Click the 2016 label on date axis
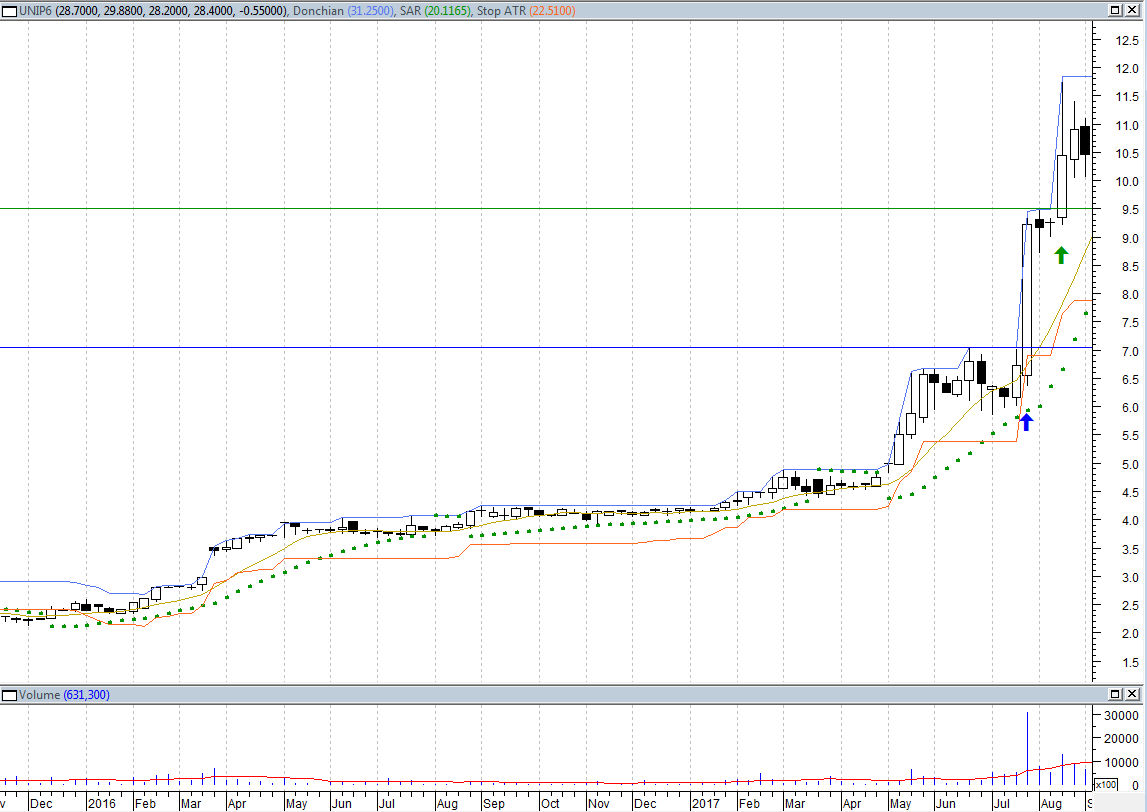 (x=102, y=803)
